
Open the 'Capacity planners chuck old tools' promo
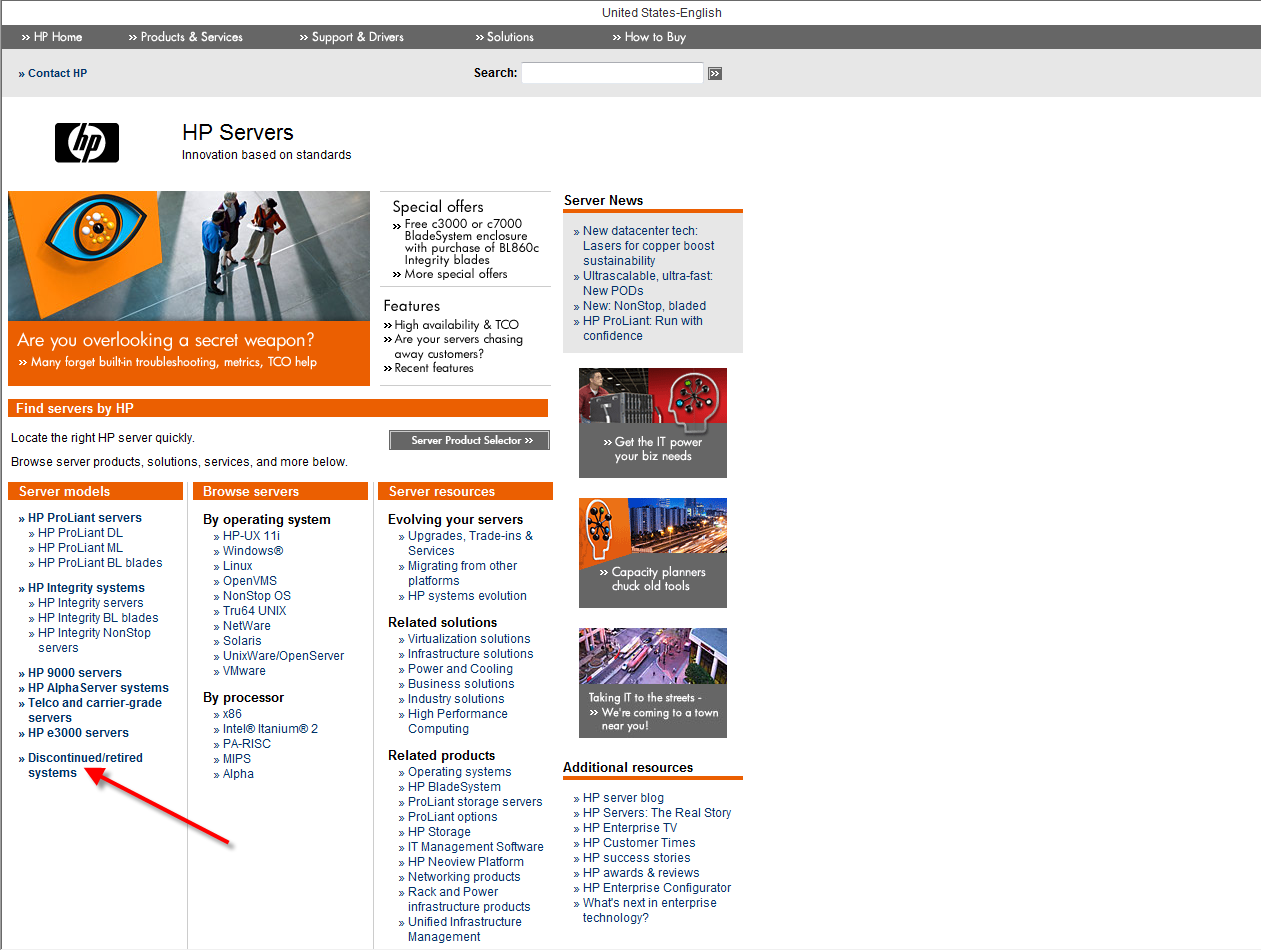click(x=653, y=553)
